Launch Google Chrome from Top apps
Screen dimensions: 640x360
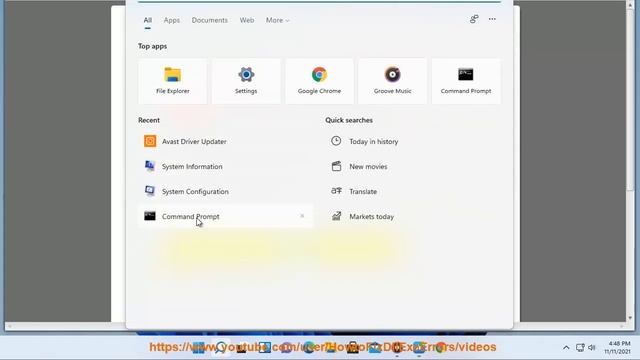click(x=319, y=81)
